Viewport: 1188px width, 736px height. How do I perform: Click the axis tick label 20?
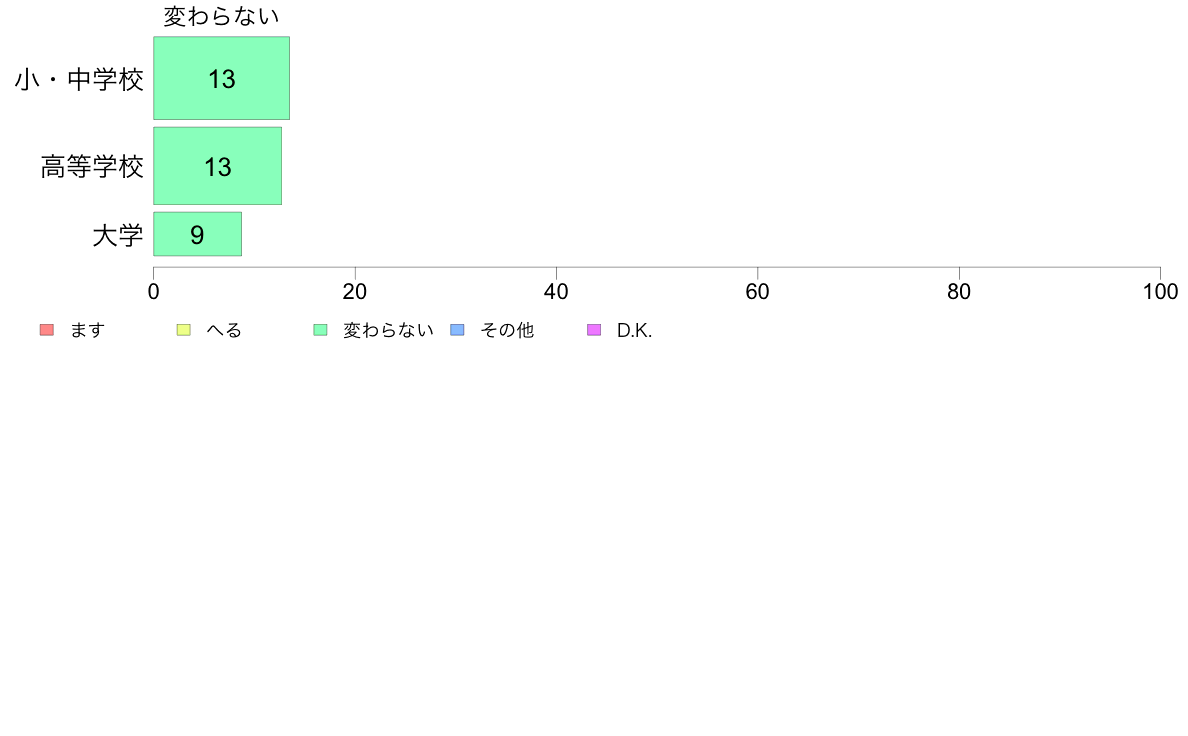[x=355, y=292]
